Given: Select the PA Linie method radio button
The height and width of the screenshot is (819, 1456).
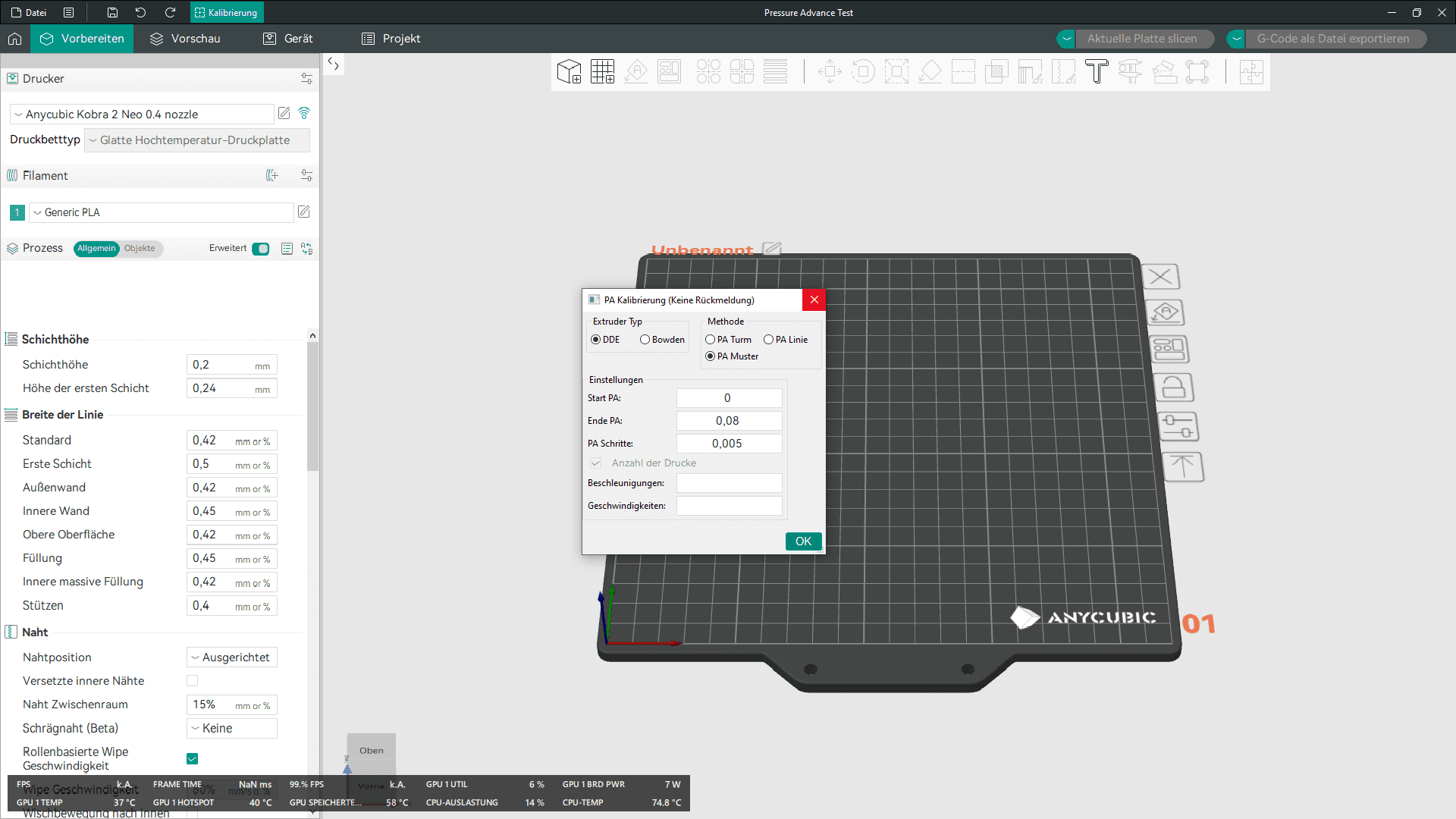Looking at the screenshot, I should click(x=768, y=340).
